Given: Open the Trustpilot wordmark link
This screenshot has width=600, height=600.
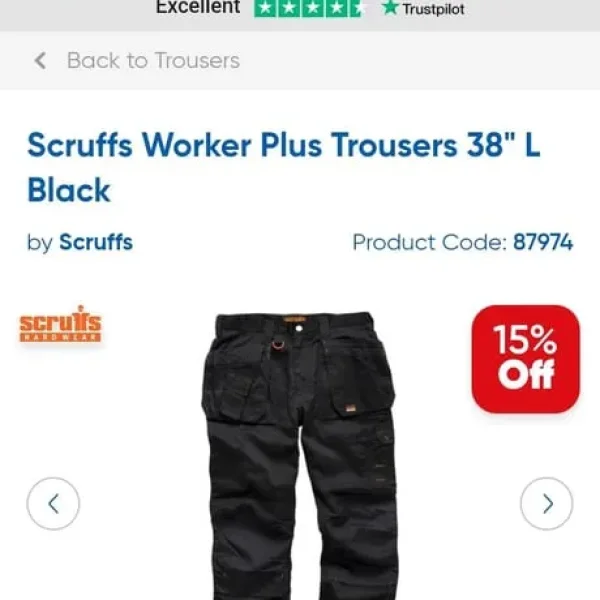Looking at the screenshot, I should [433, 9].
